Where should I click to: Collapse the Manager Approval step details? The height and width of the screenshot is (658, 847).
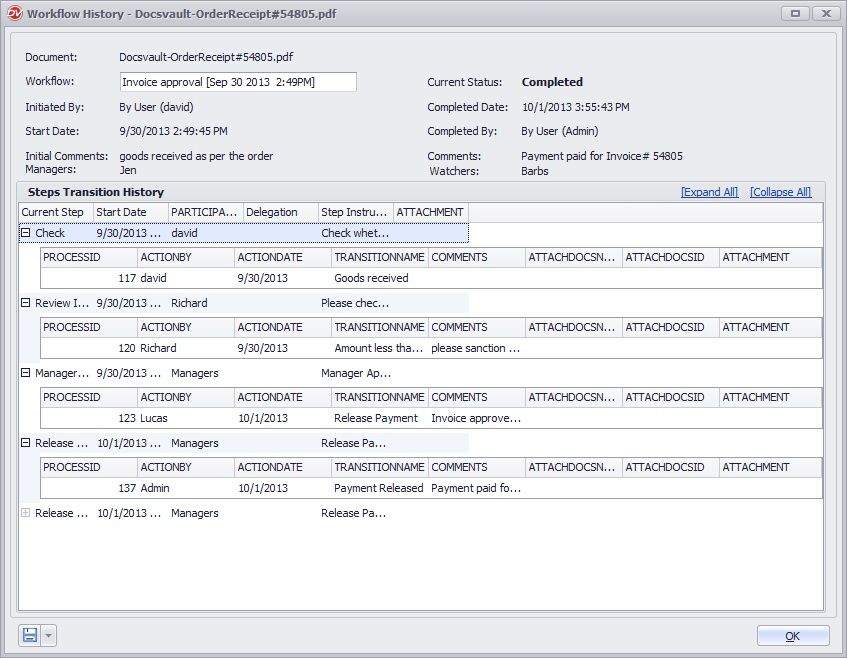click(x=24, y=373)
